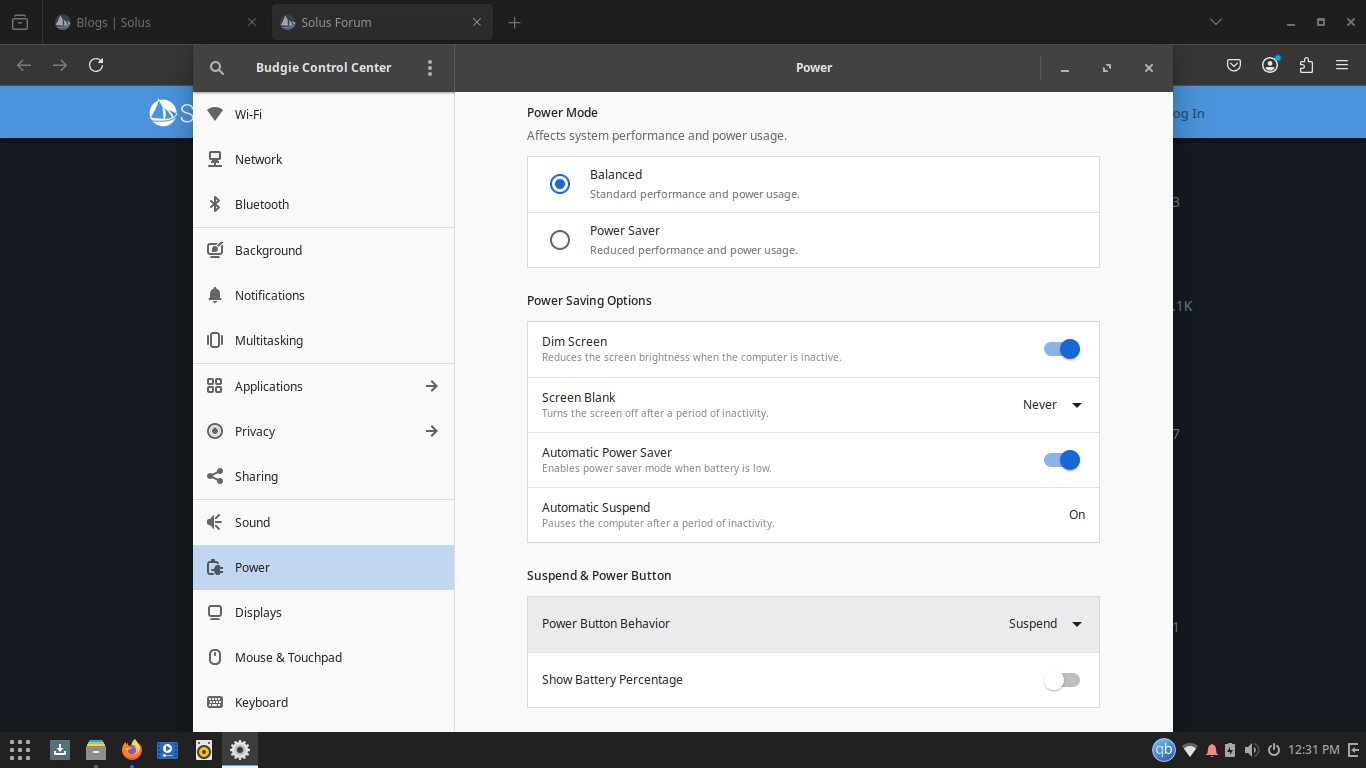
Task: Open the three-dot menu in Control Center header
Action: [x=430, y=68]
